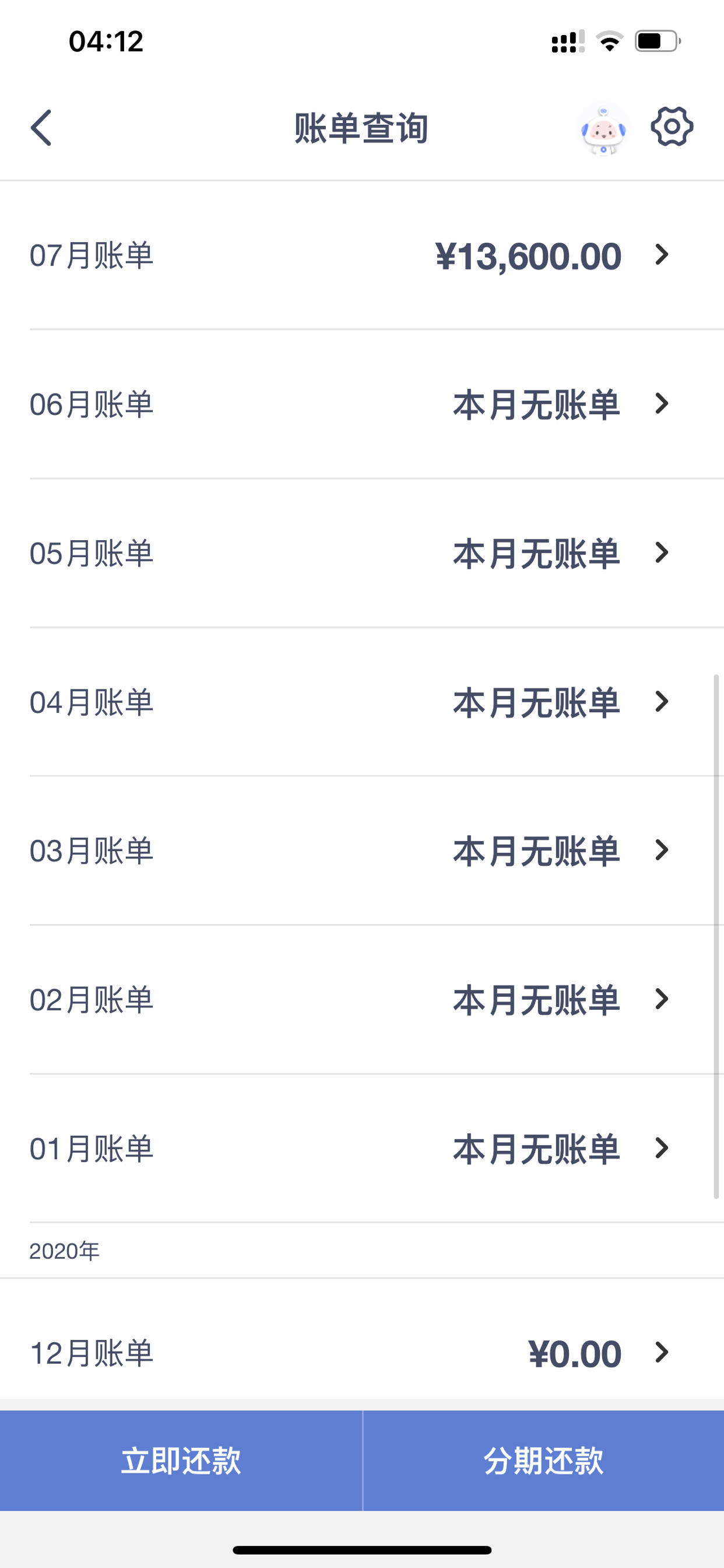The height and width of the screenshot is (1568, 724).
Task: Tap the 立即还款 button
Action: pyautogui.click(x=181, y=1461)
